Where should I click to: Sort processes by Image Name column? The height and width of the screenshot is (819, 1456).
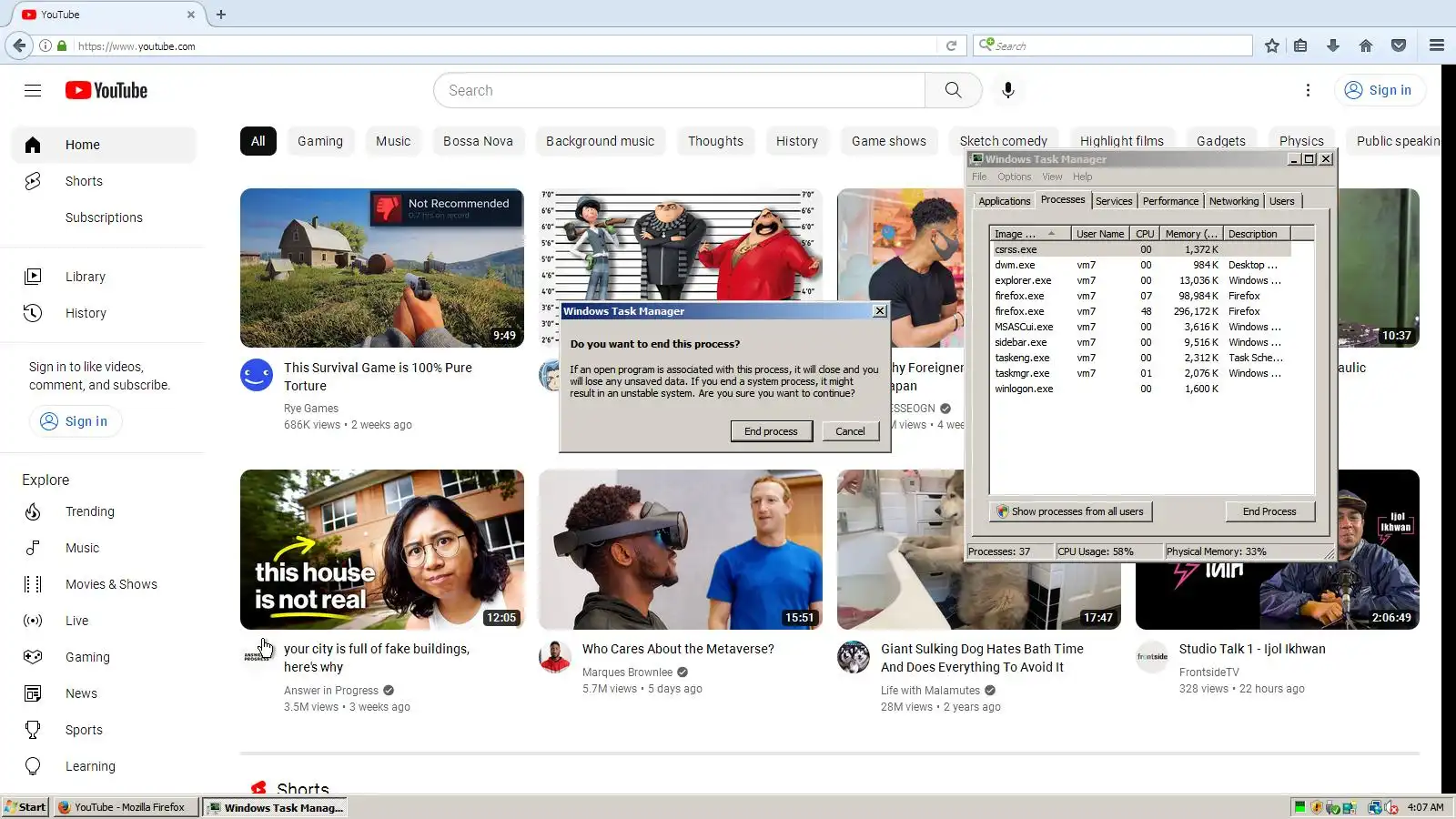coord(1030,234)
